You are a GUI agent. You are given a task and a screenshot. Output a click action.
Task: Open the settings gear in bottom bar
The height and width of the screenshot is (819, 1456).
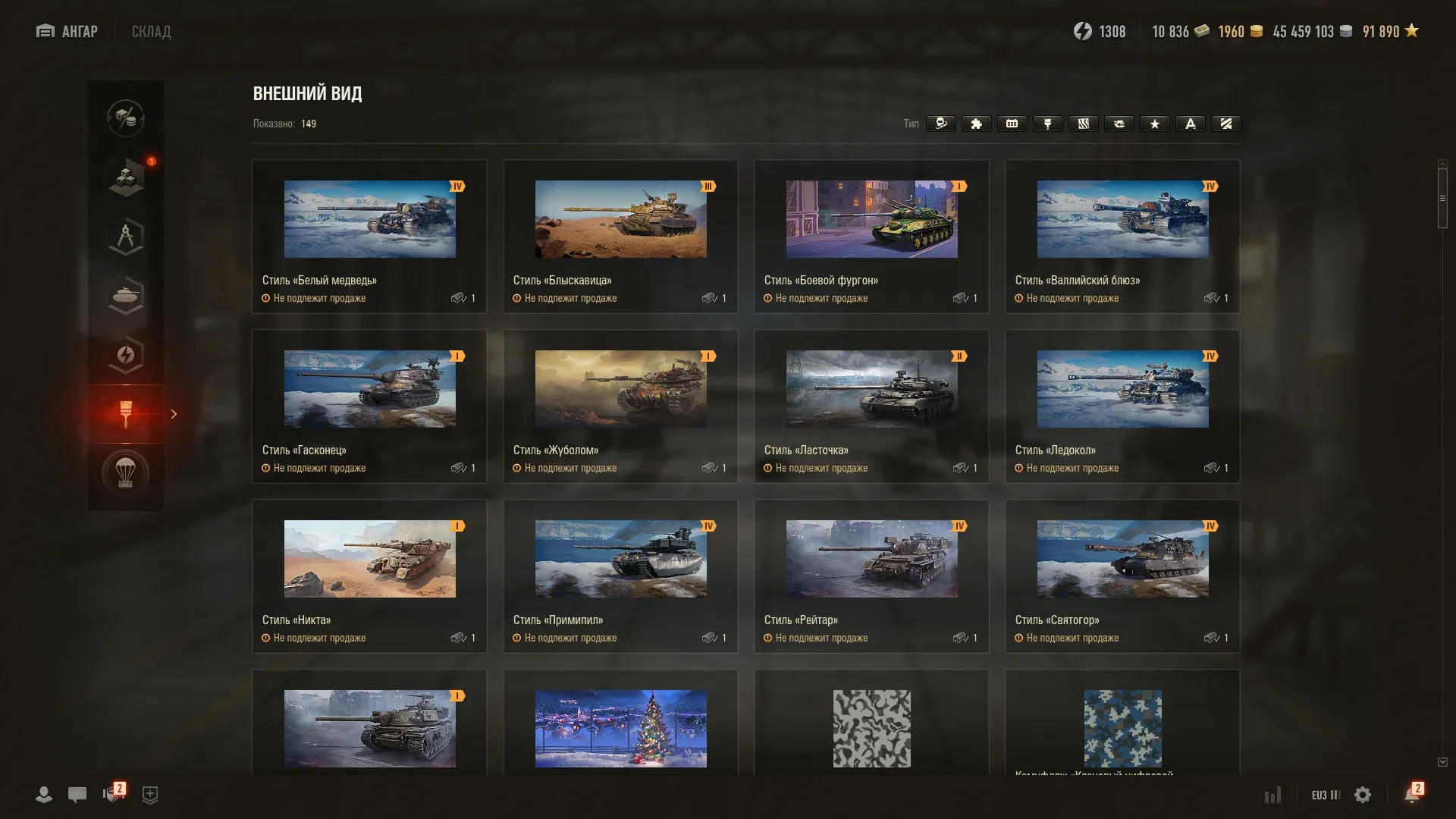coord(1363,795)
